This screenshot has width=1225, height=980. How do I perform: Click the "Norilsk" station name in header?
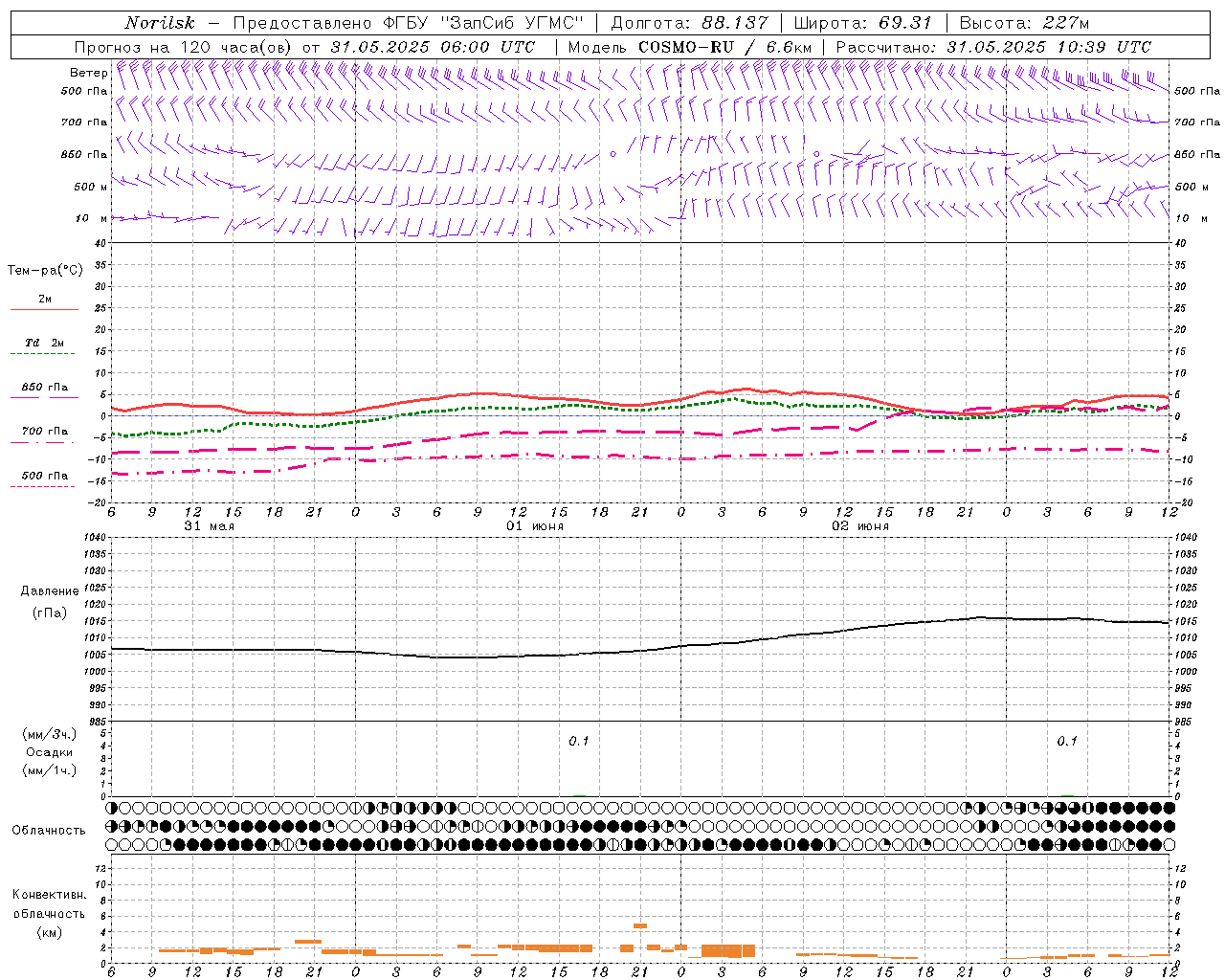[160, 23]
